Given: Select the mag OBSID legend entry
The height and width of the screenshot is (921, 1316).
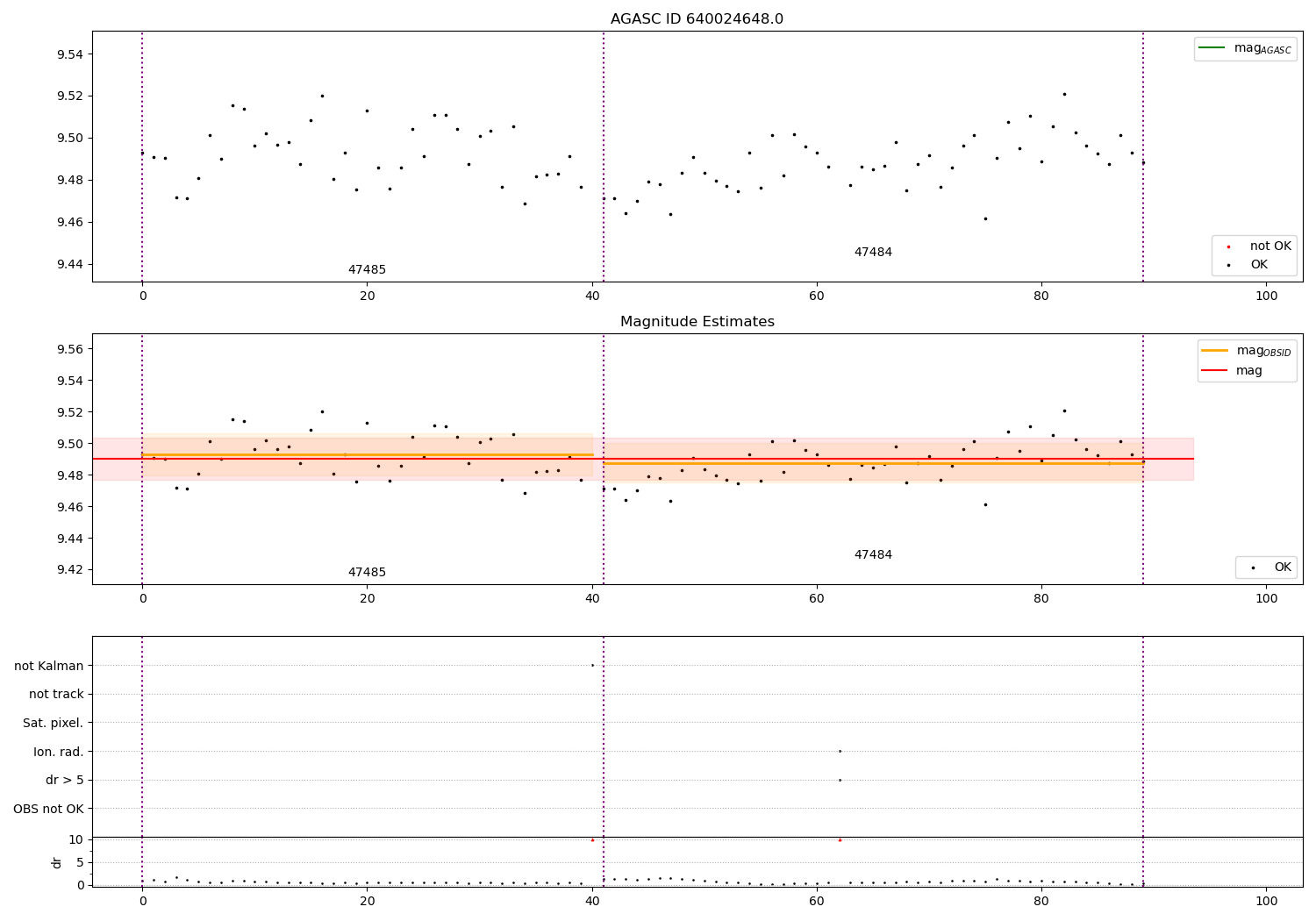Looking at the screenshot, I should tap(1247, 351).
